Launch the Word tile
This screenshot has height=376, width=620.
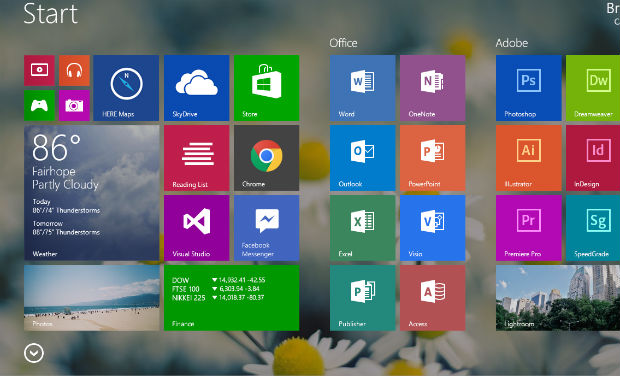coord(363,88)
